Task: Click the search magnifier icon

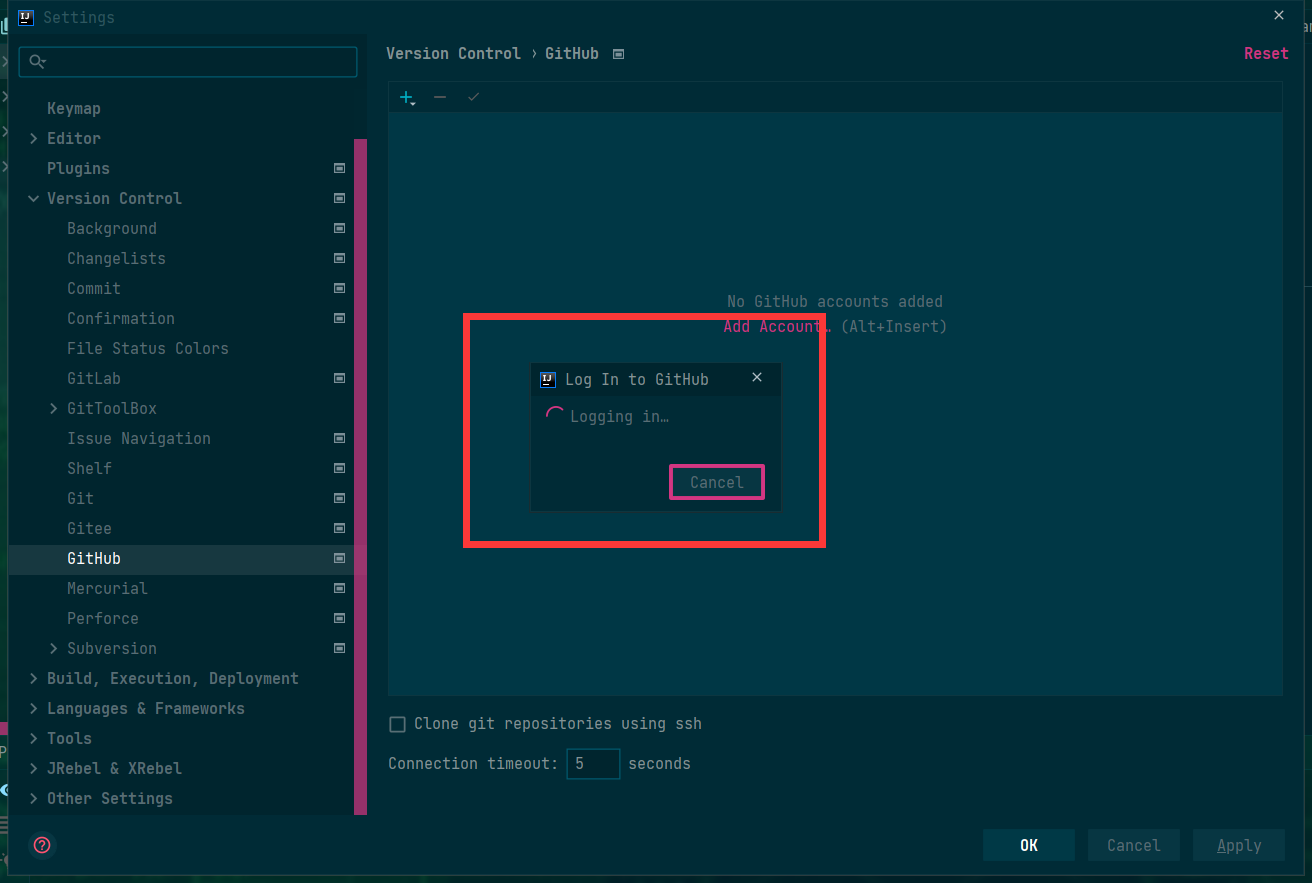Action: (37, 62)
